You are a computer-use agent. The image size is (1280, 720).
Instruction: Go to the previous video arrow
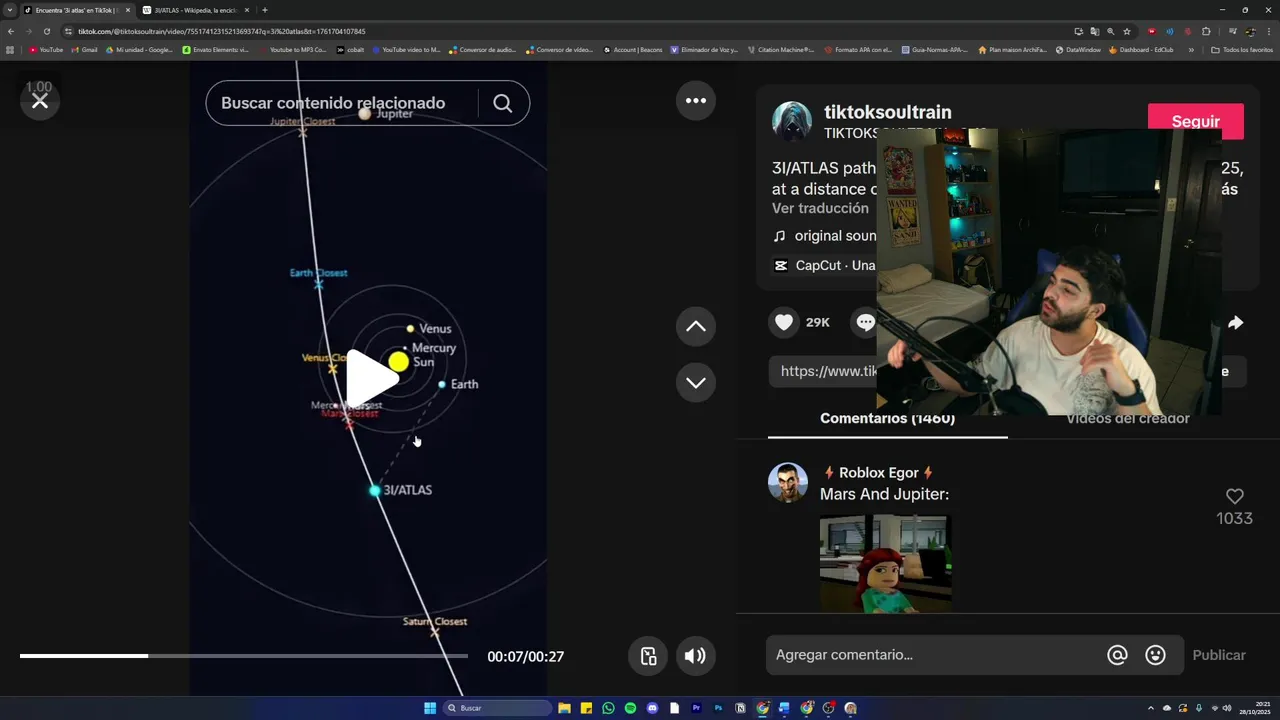coord(696,327)
